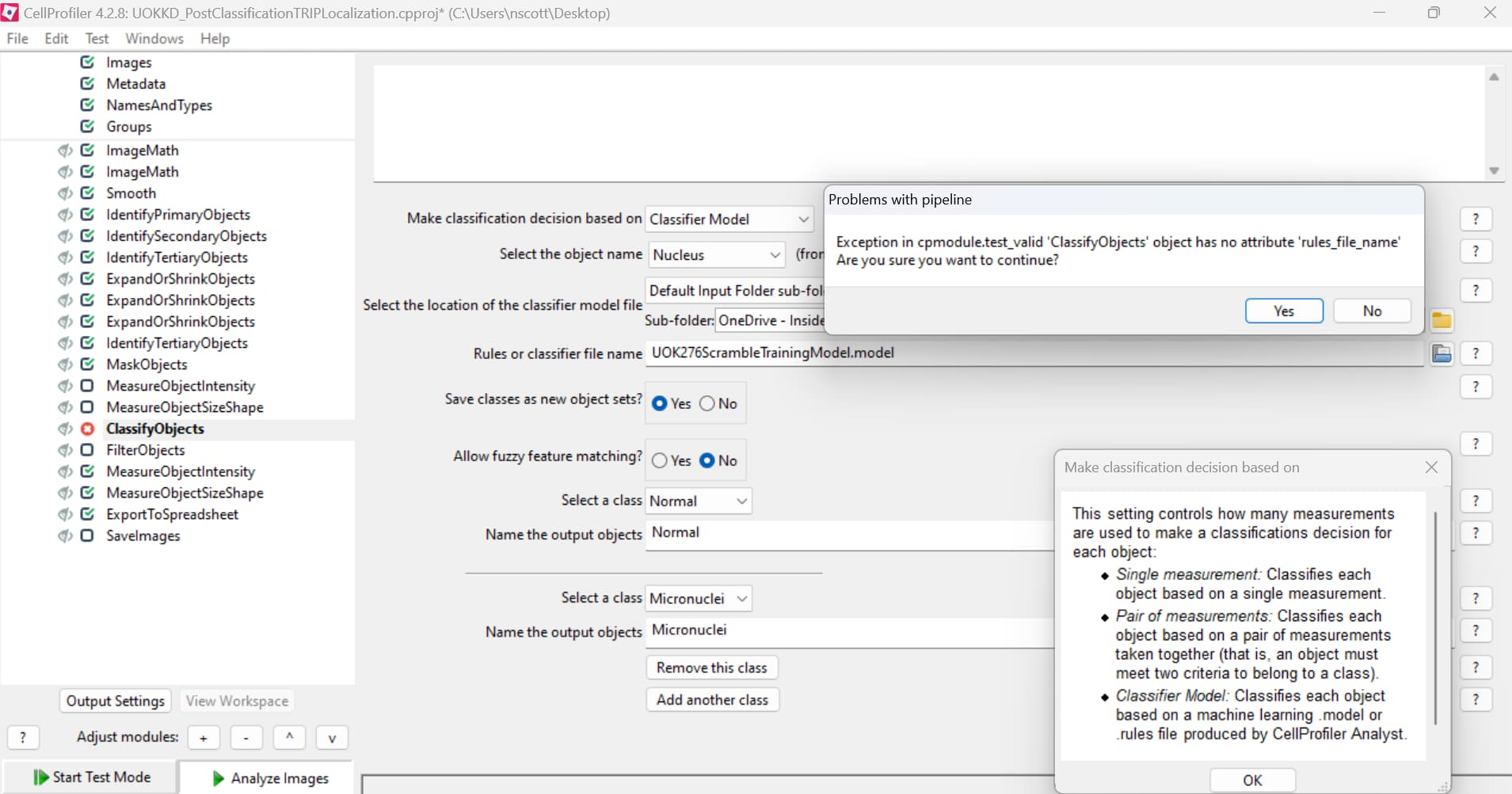Open the Test menu

pos(97,38)
